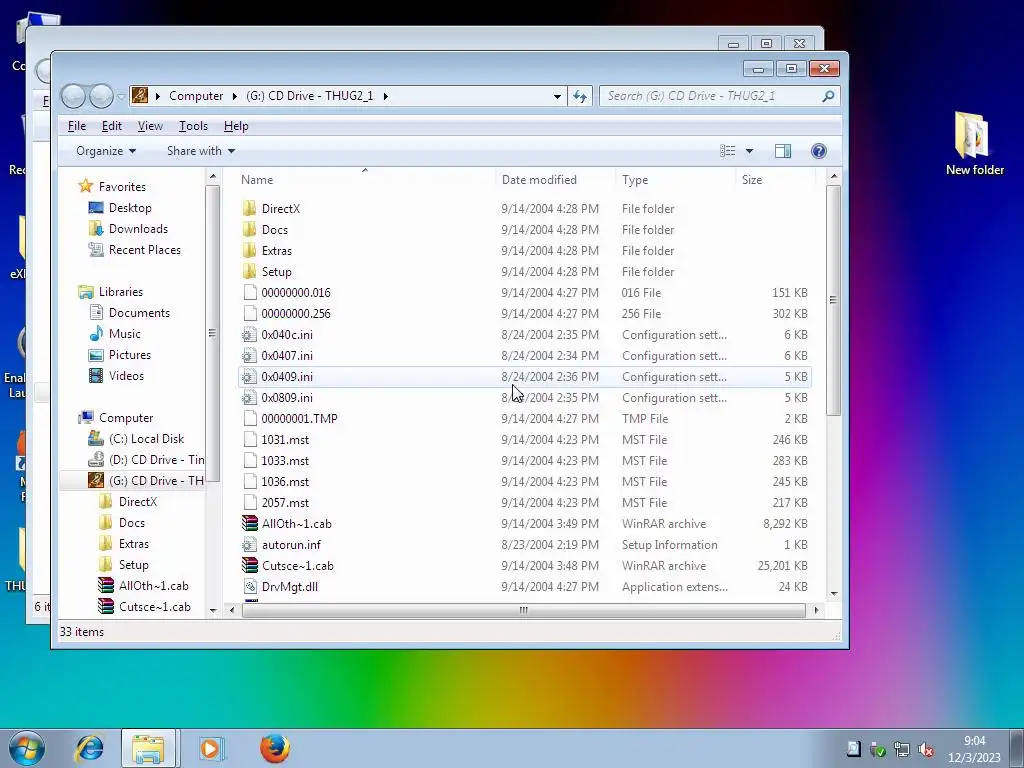Expand the Computer breadcrumb arrow
Image resolution: width=1024 pixels, height=768 pixels.
pos(234,96)
